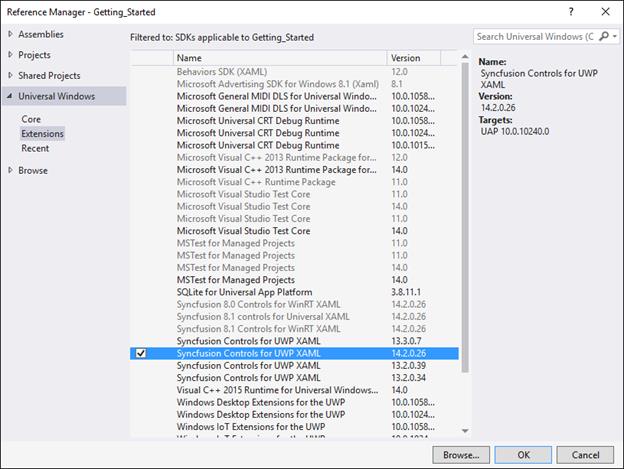This screenshot has height=469, width=624.
Task: Select Microsoft General MIDI DLS version 10.0.1058
Action: click(294, 96)
